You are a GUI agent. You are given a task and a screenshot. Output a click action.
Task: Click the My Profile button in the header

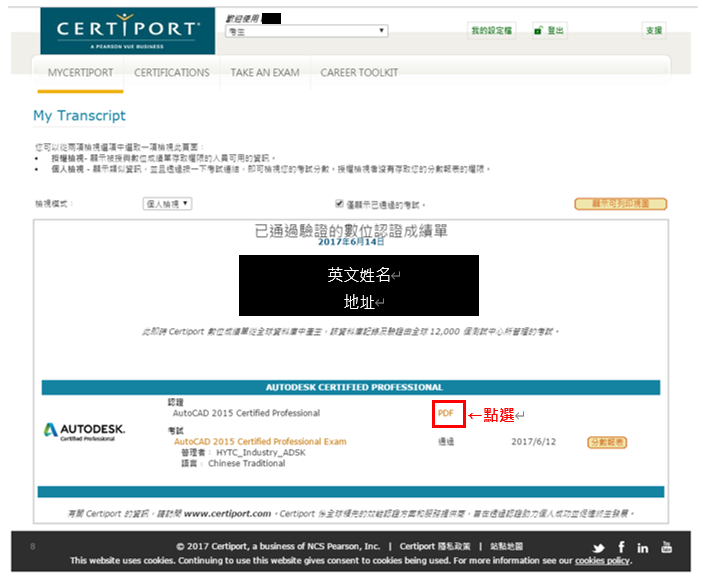coord(492,30)
